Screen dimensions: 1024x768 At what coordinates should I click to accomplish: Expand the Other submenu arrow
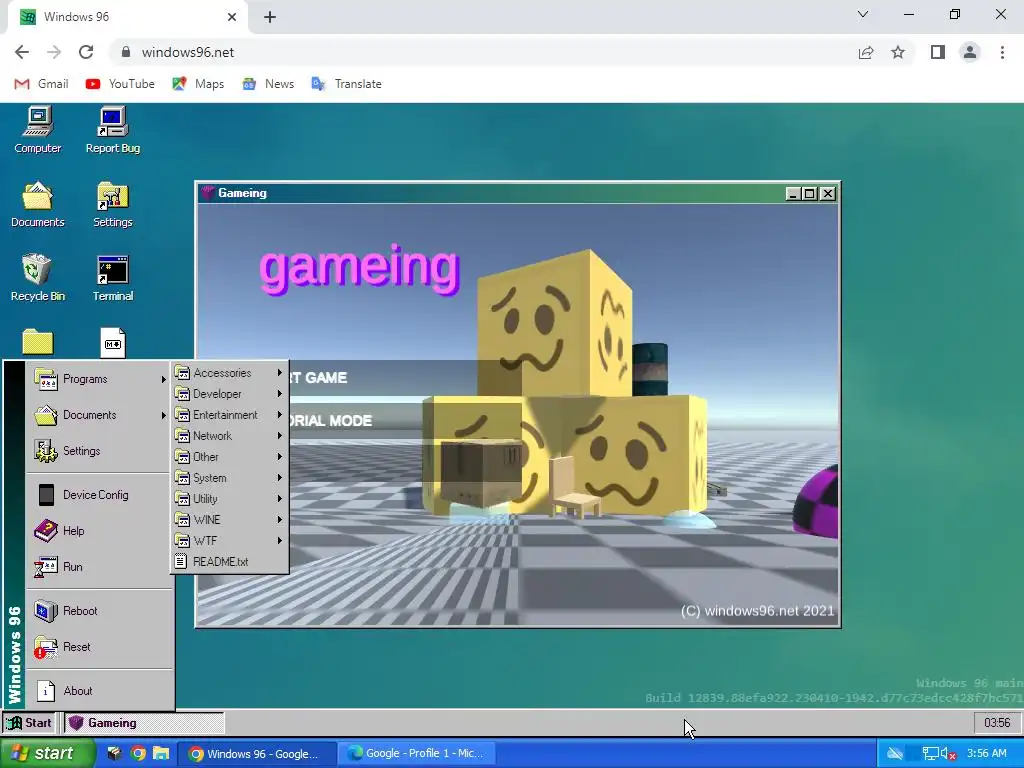(280, 456)
